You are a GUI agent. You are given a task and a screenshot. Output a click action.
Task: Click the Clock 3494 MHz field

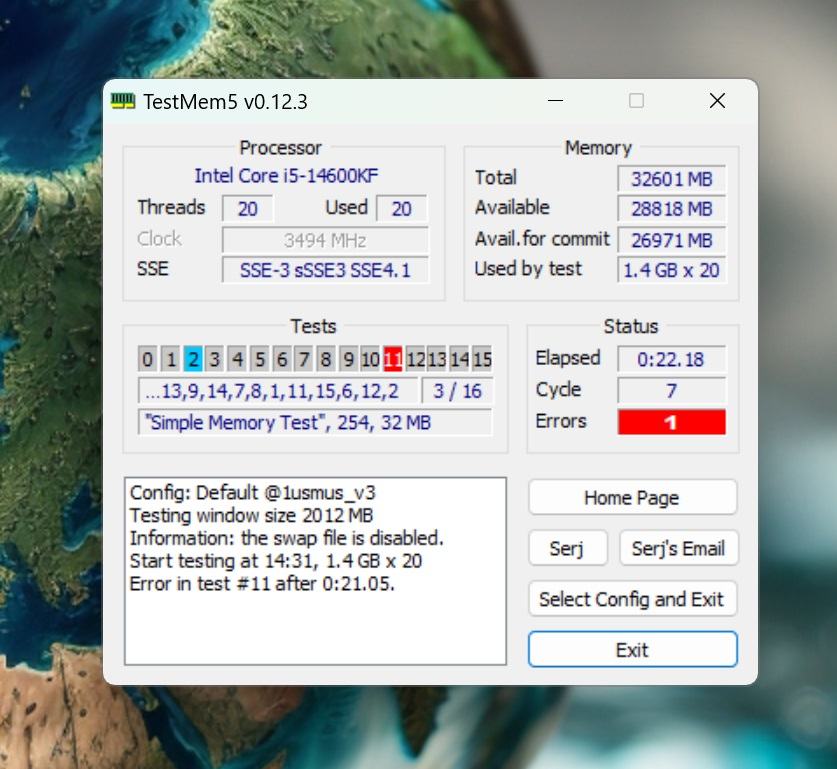(x=325, y=240)
